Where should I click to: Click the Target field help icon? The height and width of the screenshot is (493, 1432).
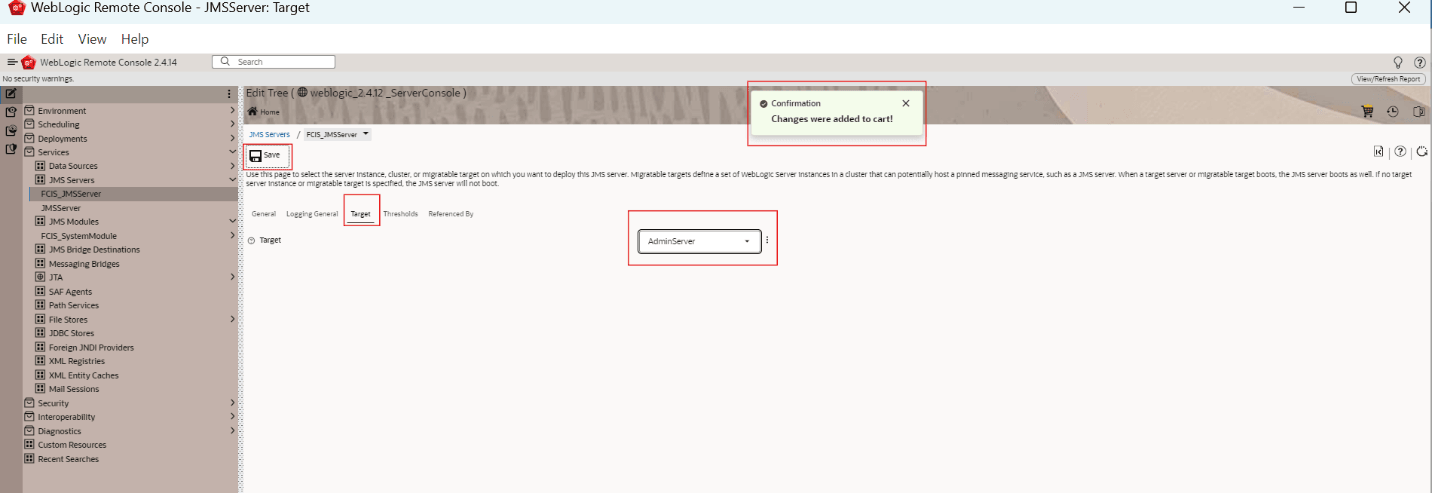tap(251, 241)
